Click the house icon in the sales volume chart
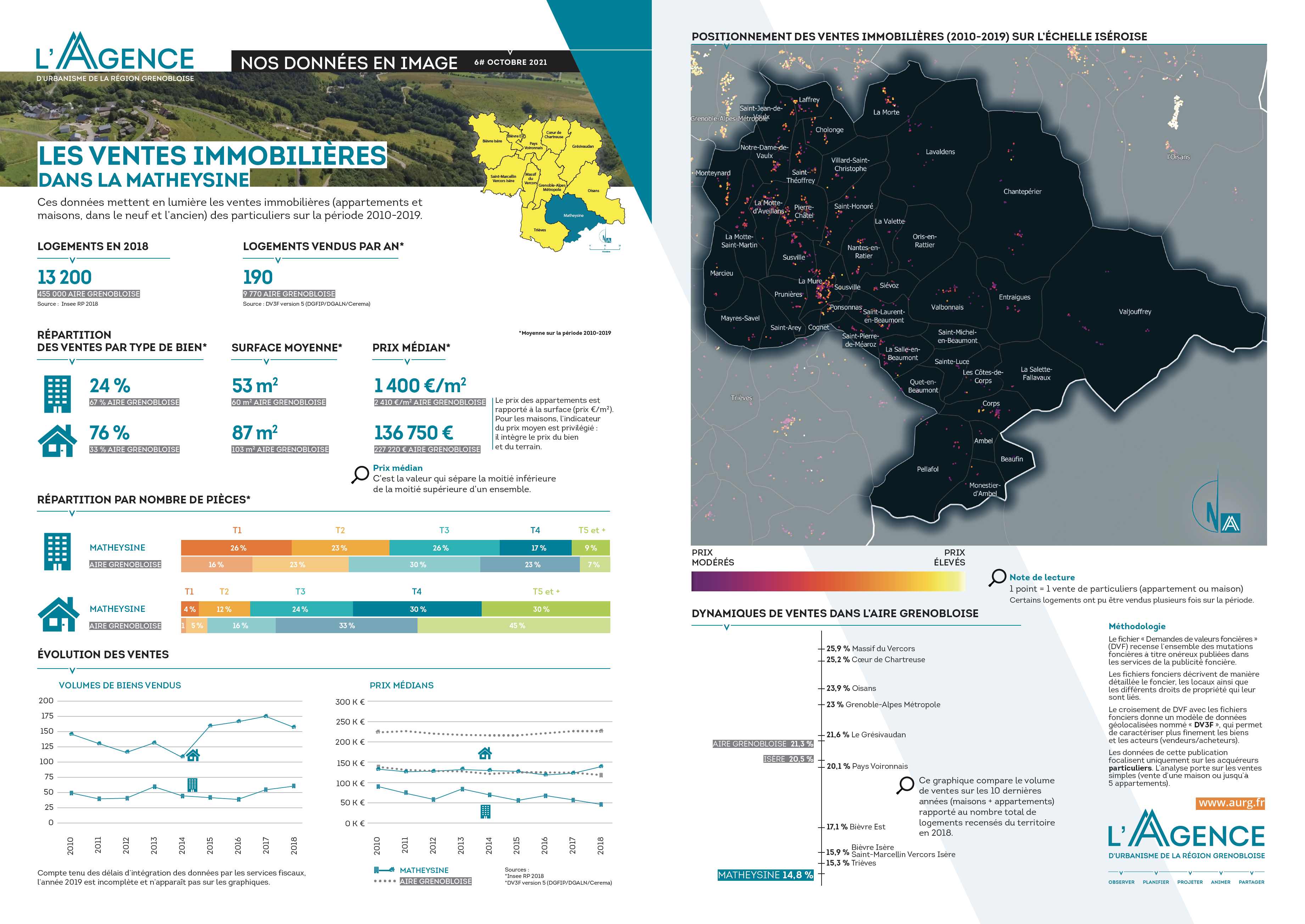The height and width of the screenshot is (924, 1305). click(193, 755)
